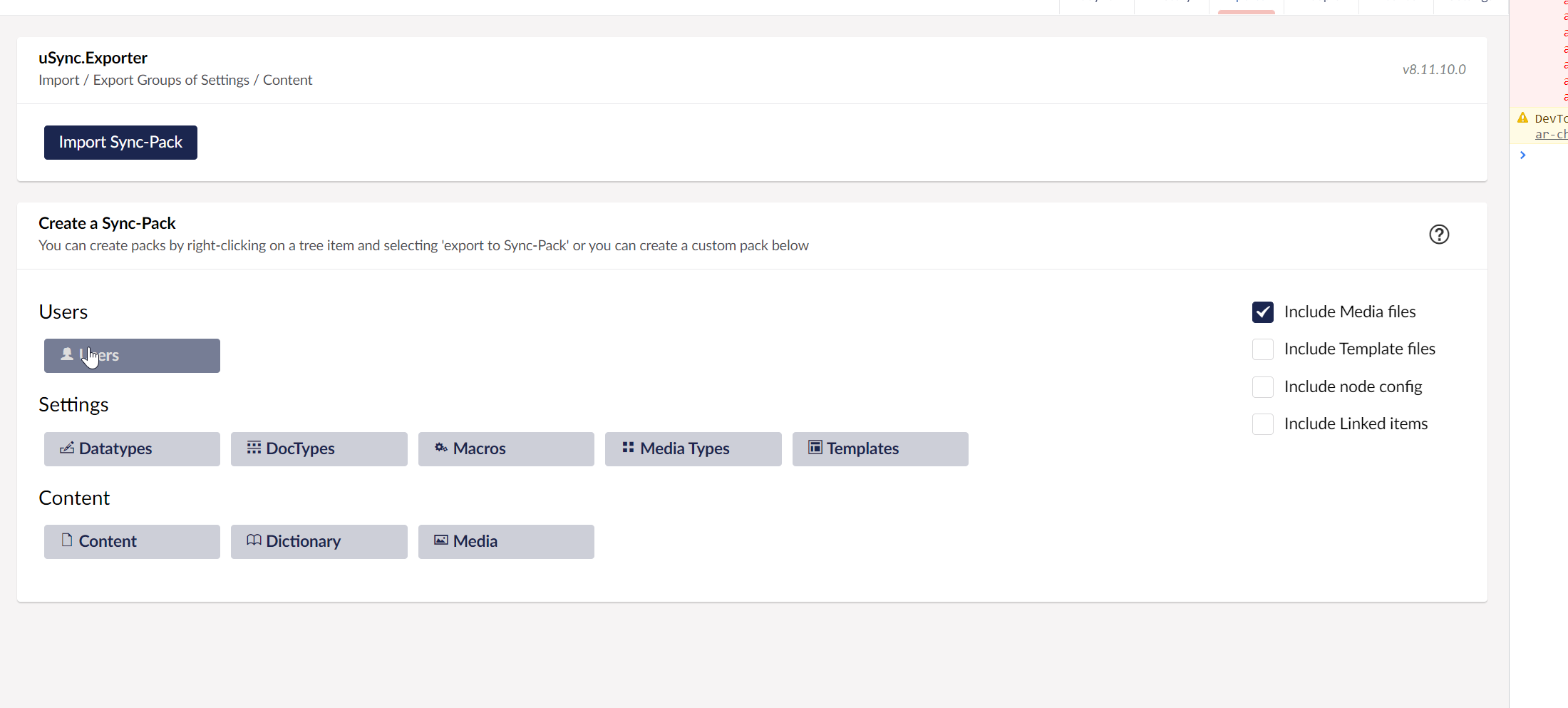The width and height of the screenshot is (1568, 708).
Task: Select the Media Types button
Action: coord(693,449)
